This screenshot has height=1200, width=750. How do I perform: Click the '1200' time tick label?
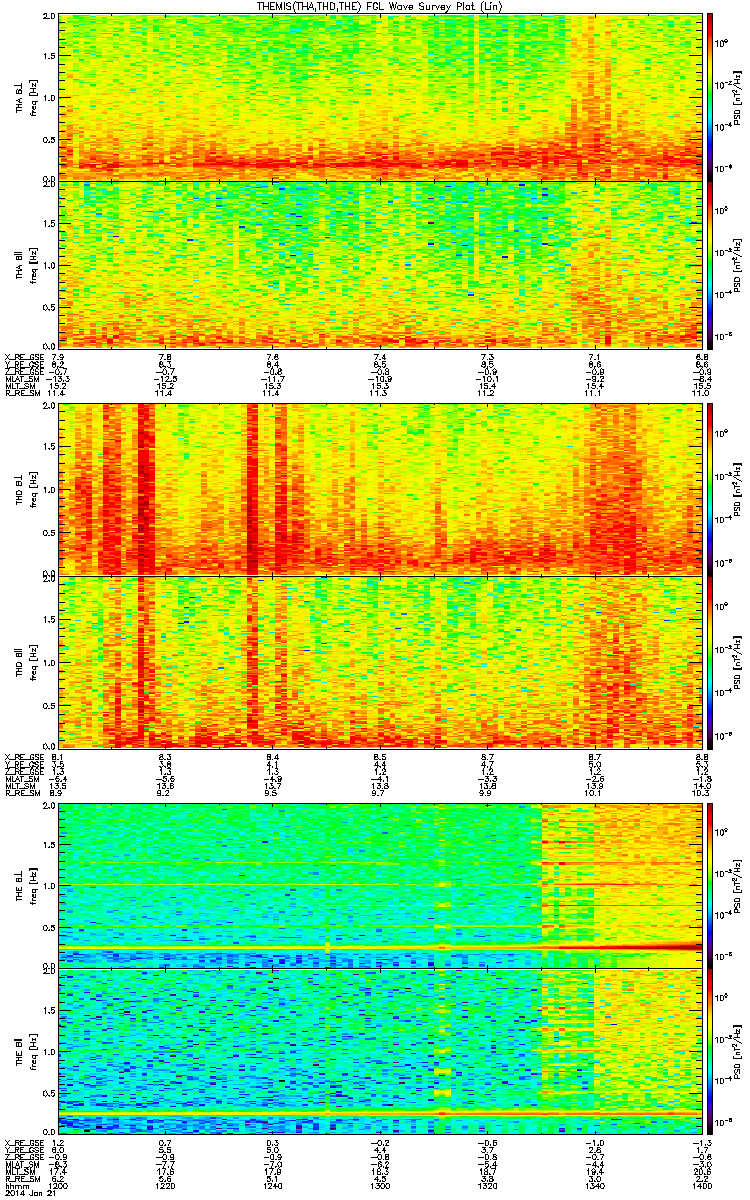(x=60, y=1187)
